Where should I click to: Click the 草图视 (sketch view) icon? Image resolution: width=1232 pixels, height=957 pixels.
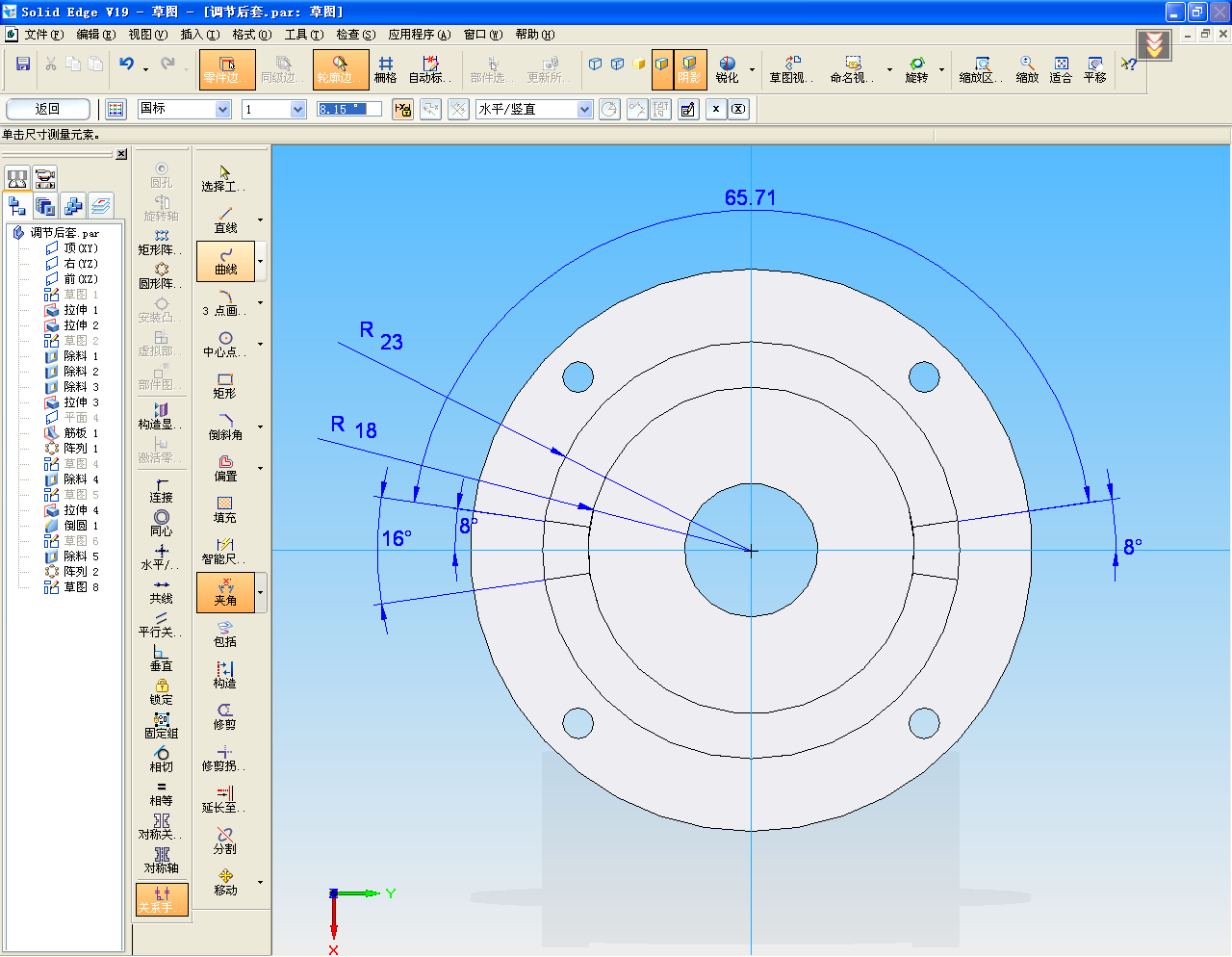791,69
